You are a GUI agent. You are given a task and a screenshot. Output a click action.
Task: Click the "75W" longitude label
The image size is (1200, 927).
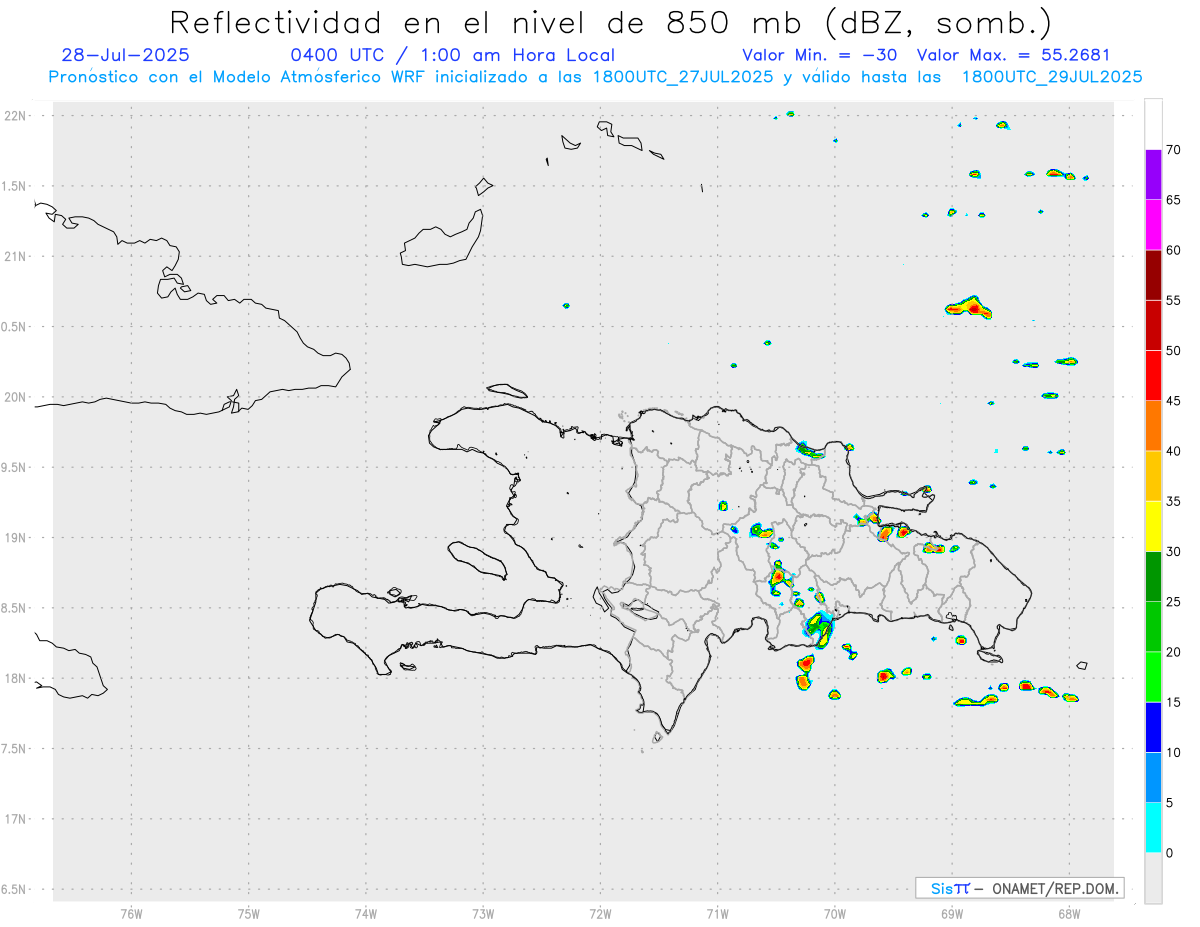coord(249,913)
